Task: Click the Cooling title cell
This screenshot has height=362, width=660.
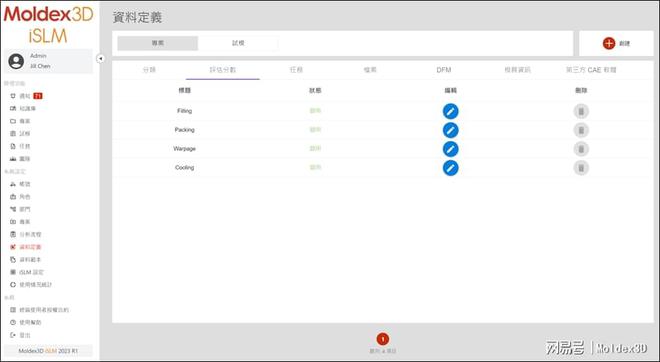Action: (184, 168)
